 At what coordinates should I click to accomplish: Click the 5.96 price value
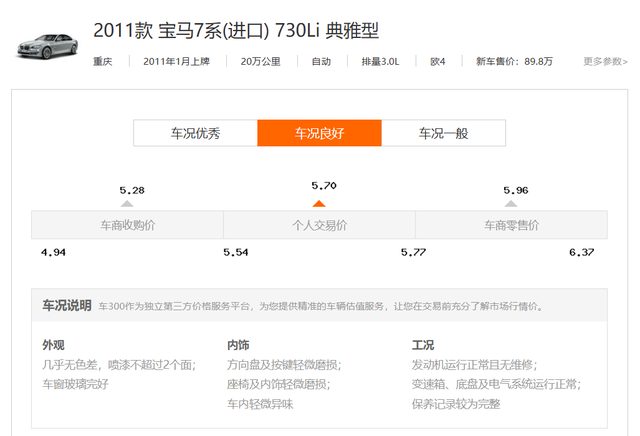click(x=516, y=190)
